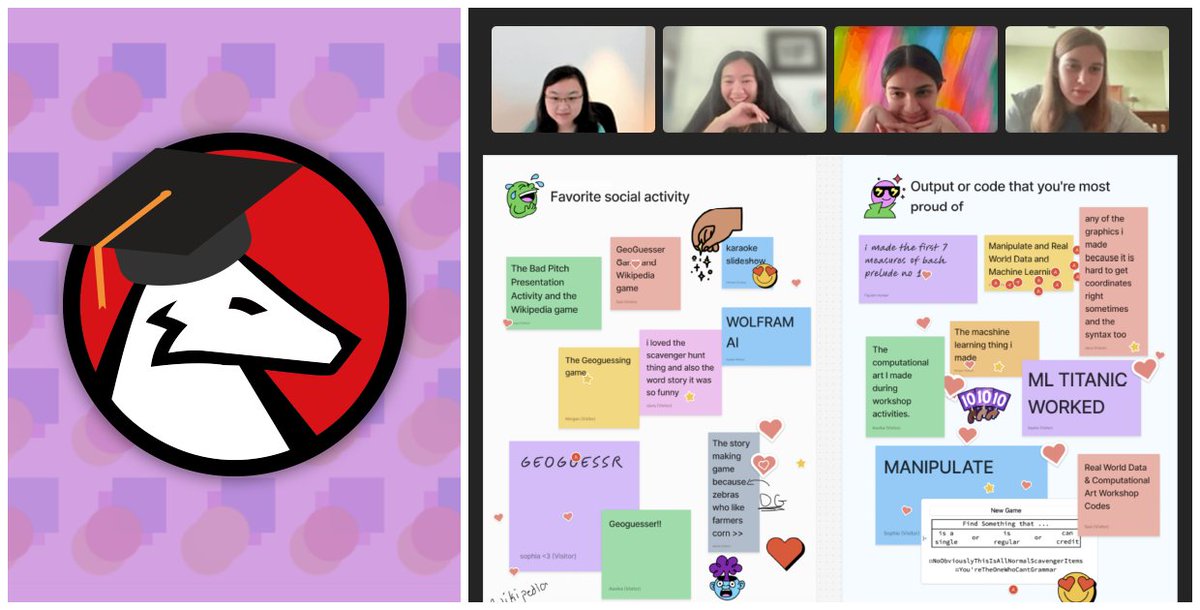Select the yellow The Geoguessing game note
1200x610 pixels.
[x=598, y=388]
